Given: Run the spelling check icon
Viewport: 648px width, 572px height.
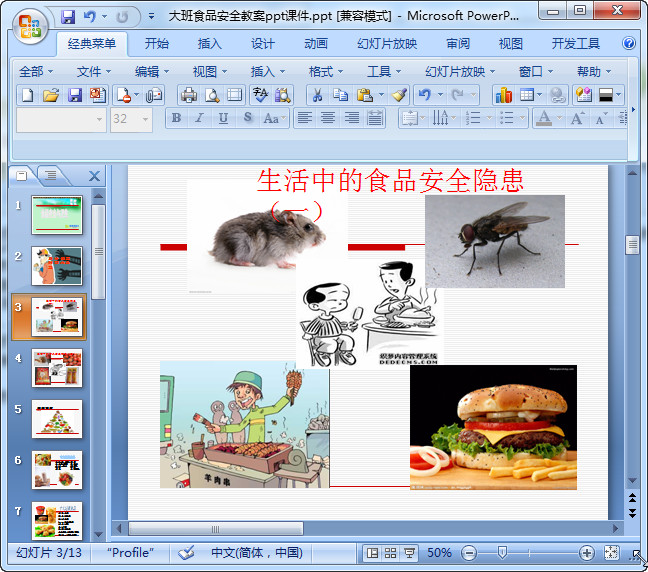Looking at the screenshot, I should point(260,95).
